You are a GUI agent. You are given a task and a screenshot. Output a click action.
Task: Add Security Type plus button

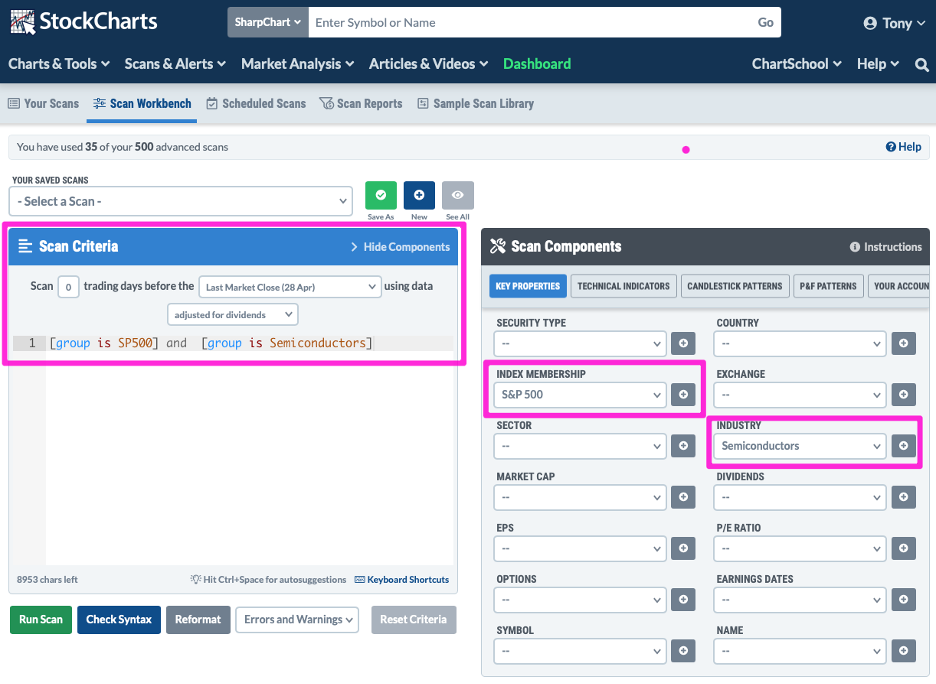click(x=683, y=343)
